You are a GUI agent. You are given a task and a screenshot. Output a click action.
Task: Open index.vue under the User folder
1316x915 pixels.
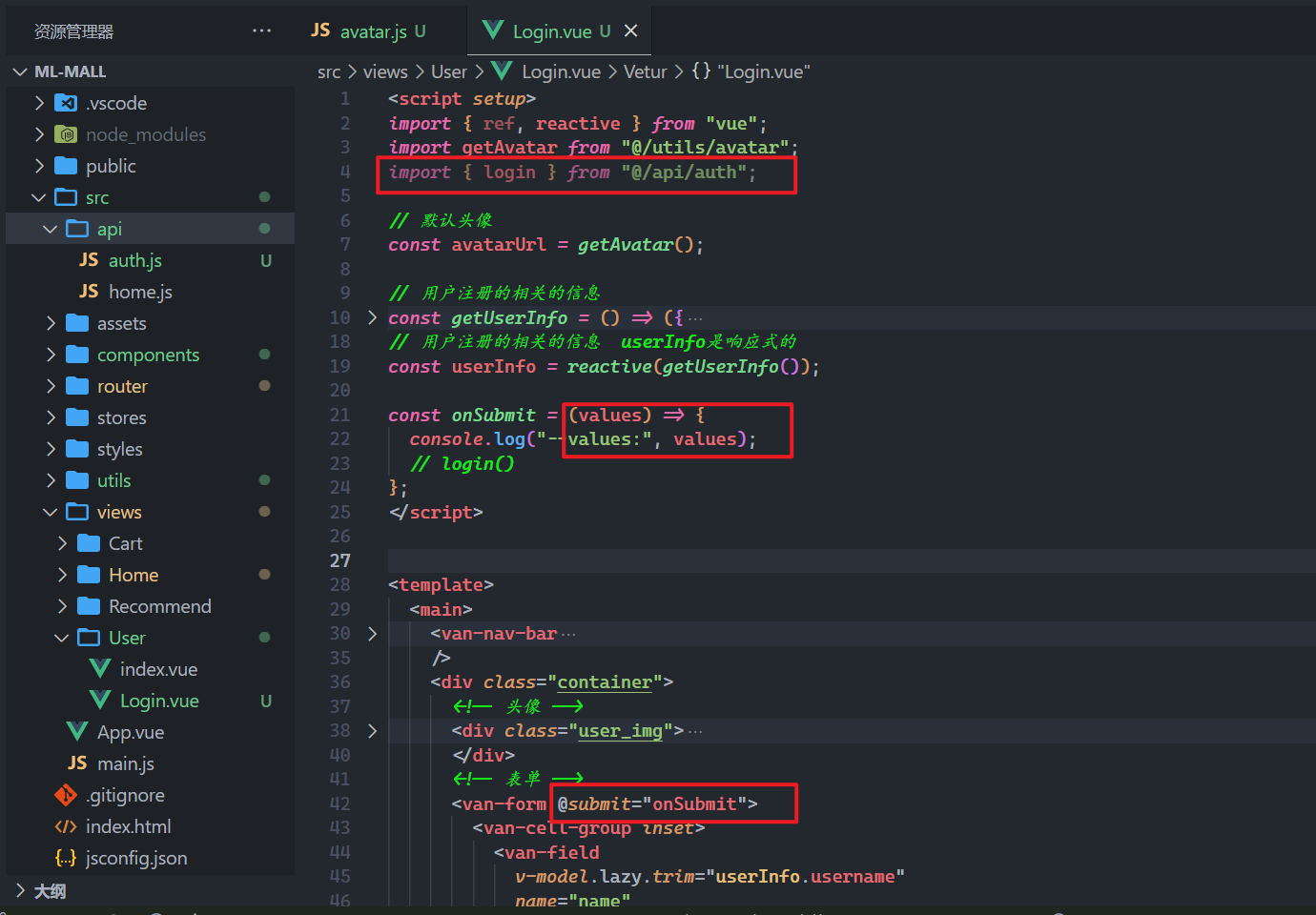(158, 669)
